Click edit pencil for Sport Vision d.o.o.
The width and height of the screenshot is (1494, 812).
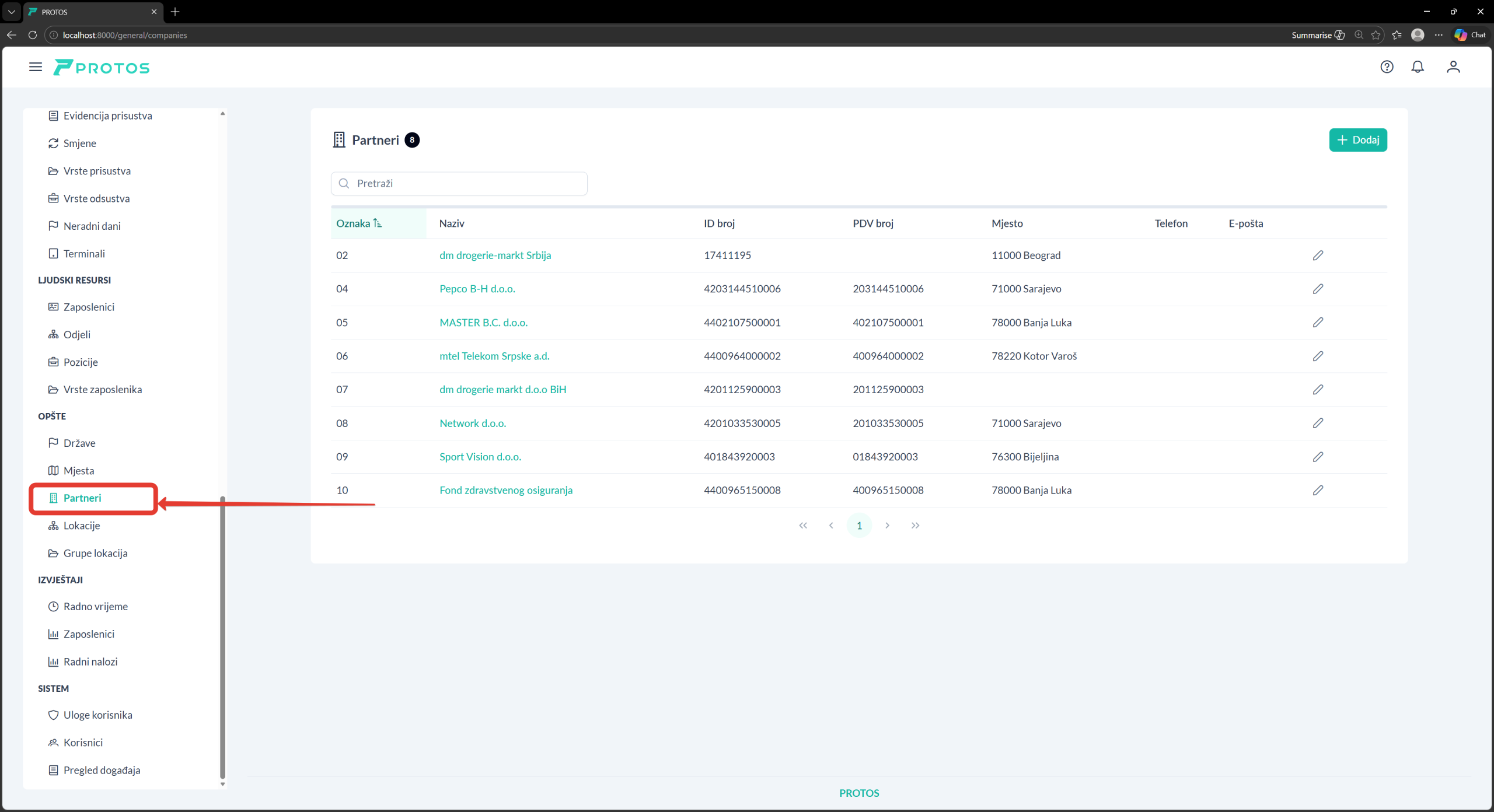[x=1318, y=457]
